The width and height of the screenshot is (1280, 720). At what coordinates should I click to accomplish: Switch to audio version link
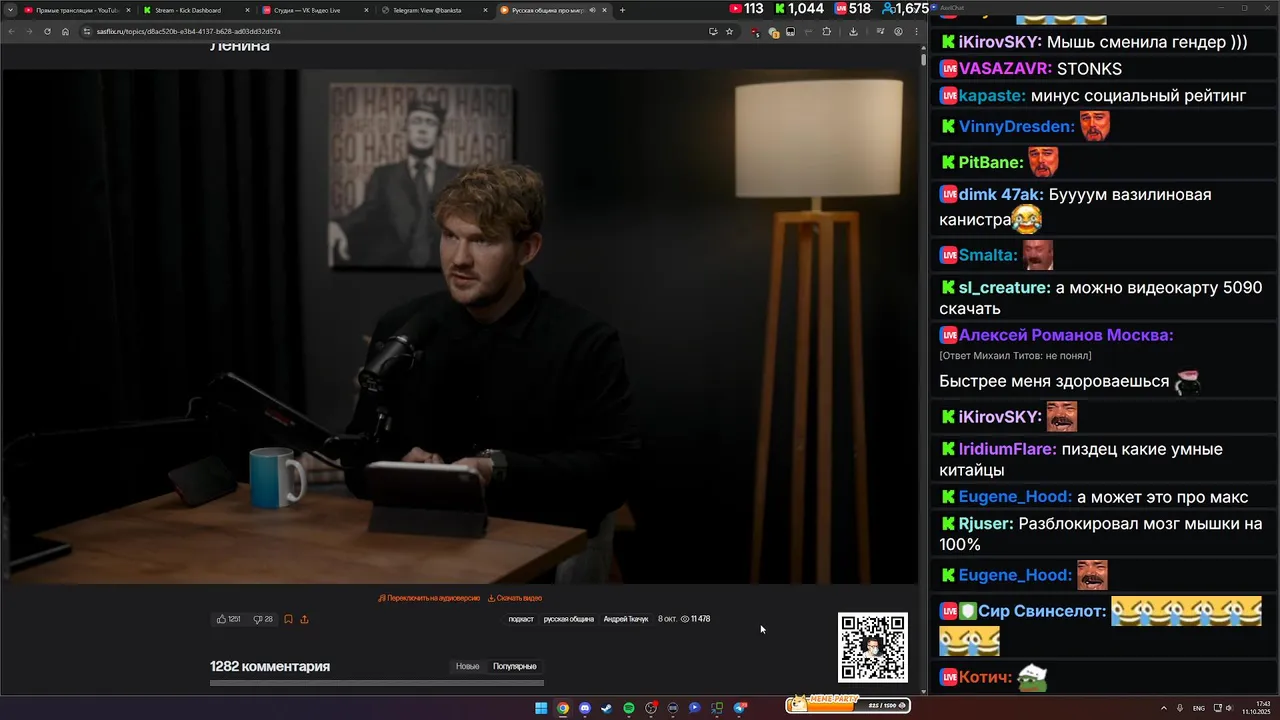429,598
